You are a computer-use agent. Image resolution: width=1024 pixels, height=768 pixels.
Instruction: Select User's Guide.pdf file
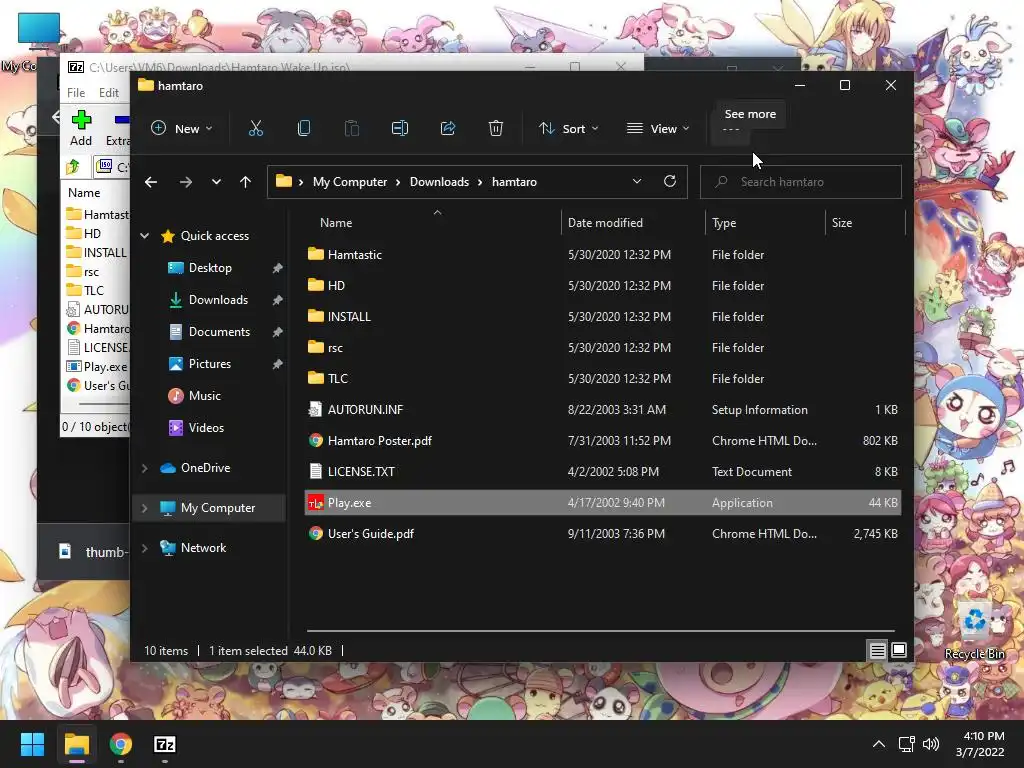pos(603,534)
